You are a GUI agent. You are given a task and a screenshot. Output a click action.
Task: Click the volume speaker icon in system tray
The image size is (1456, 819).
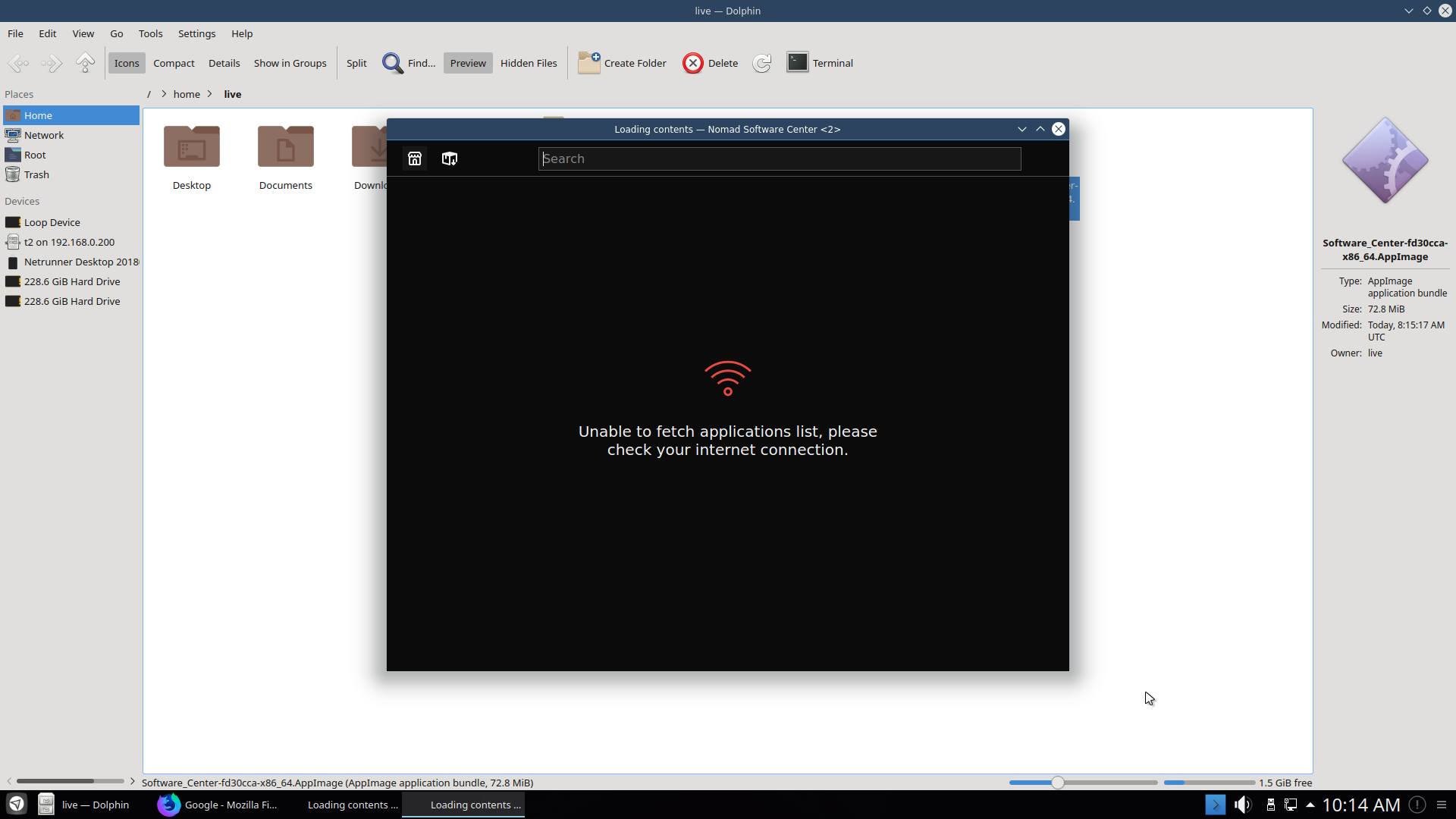(x=1243, y=805)
